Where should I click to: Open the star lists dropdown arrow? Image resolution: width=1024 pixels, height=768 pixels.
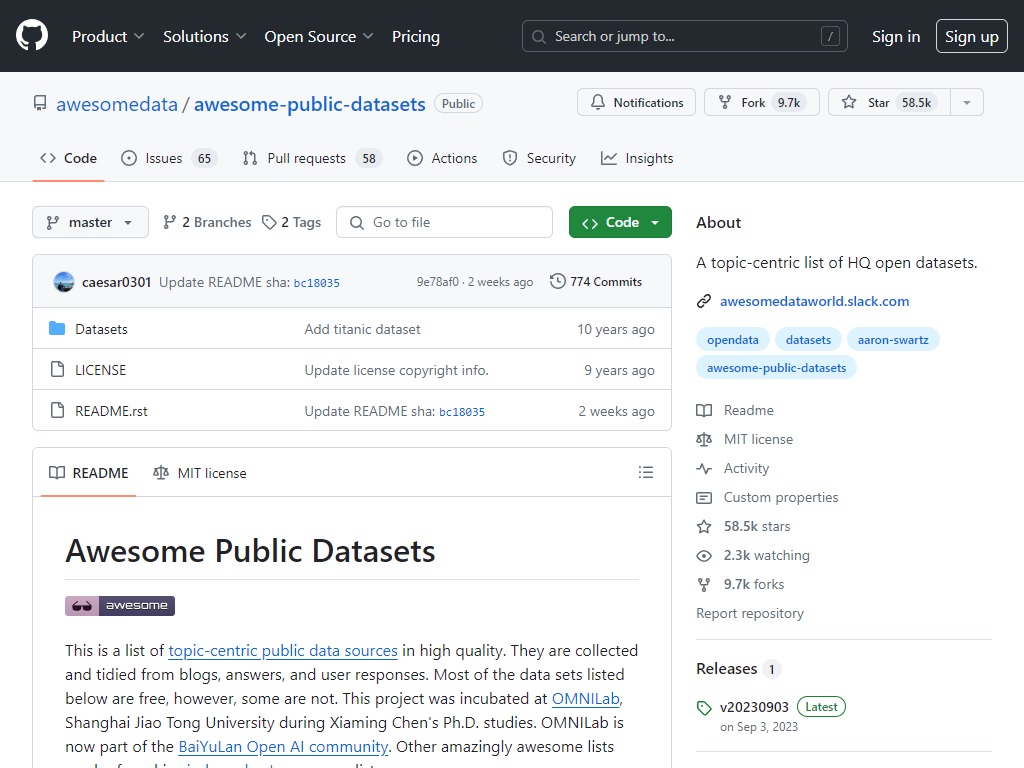(967, 103)
